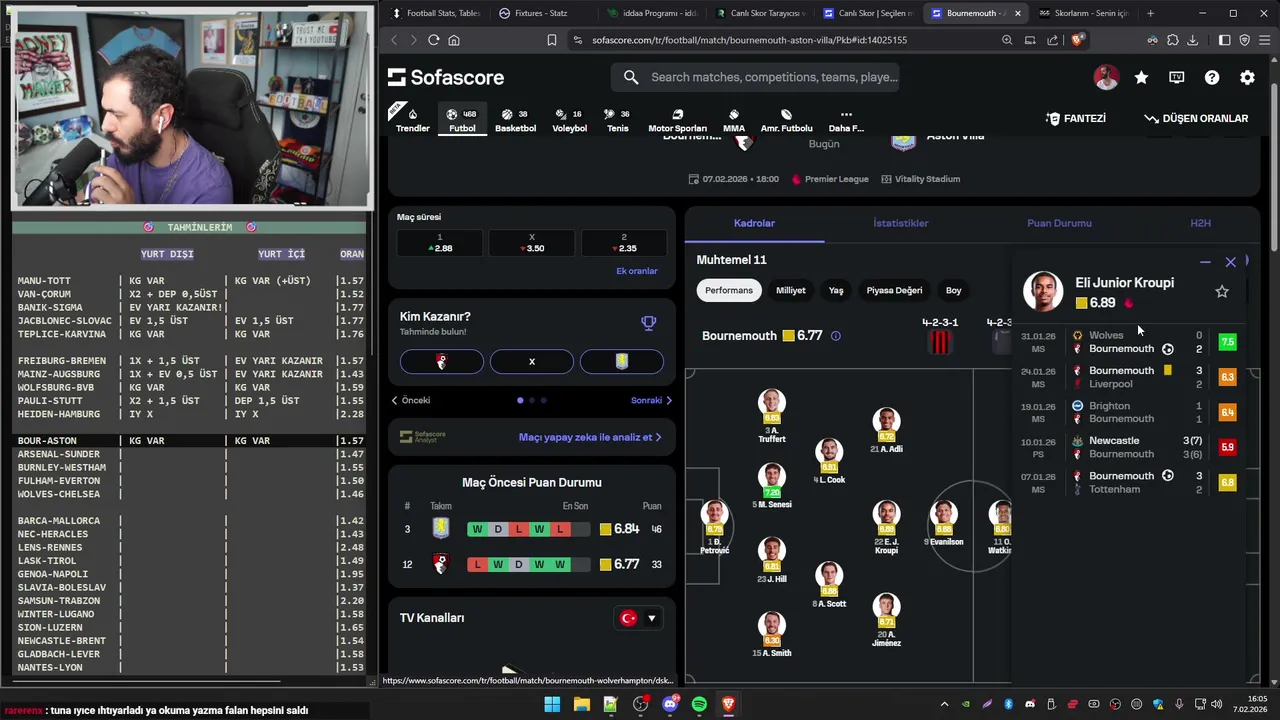Viewport: 1280px width, 720px height.
Task: Switch to the Puan Durumu tab
Action: (x=1059, y=223)
